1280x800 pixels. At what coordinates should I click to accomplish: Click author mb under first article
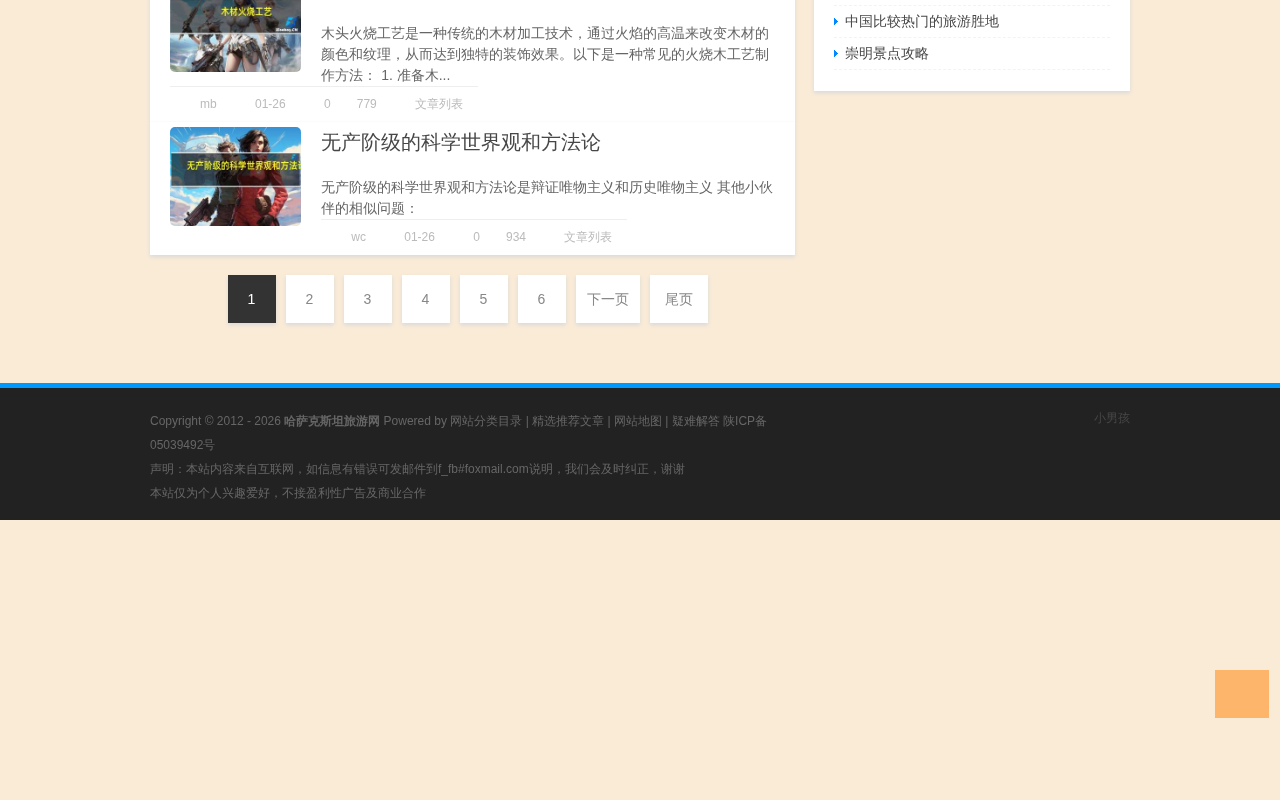(208, 104)
